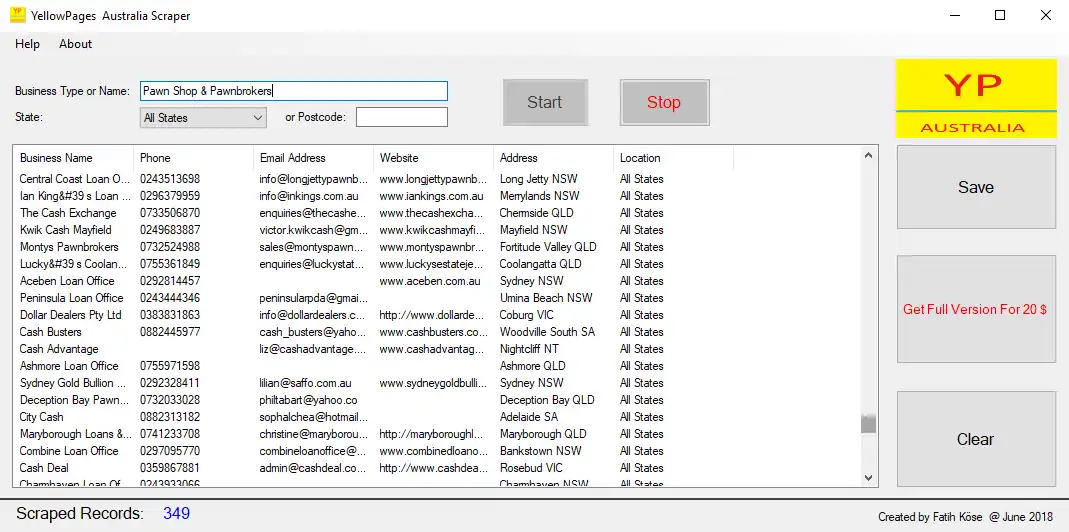Open the About menu
Viewport: 1069px width, 532px height.
click(75, 44)
